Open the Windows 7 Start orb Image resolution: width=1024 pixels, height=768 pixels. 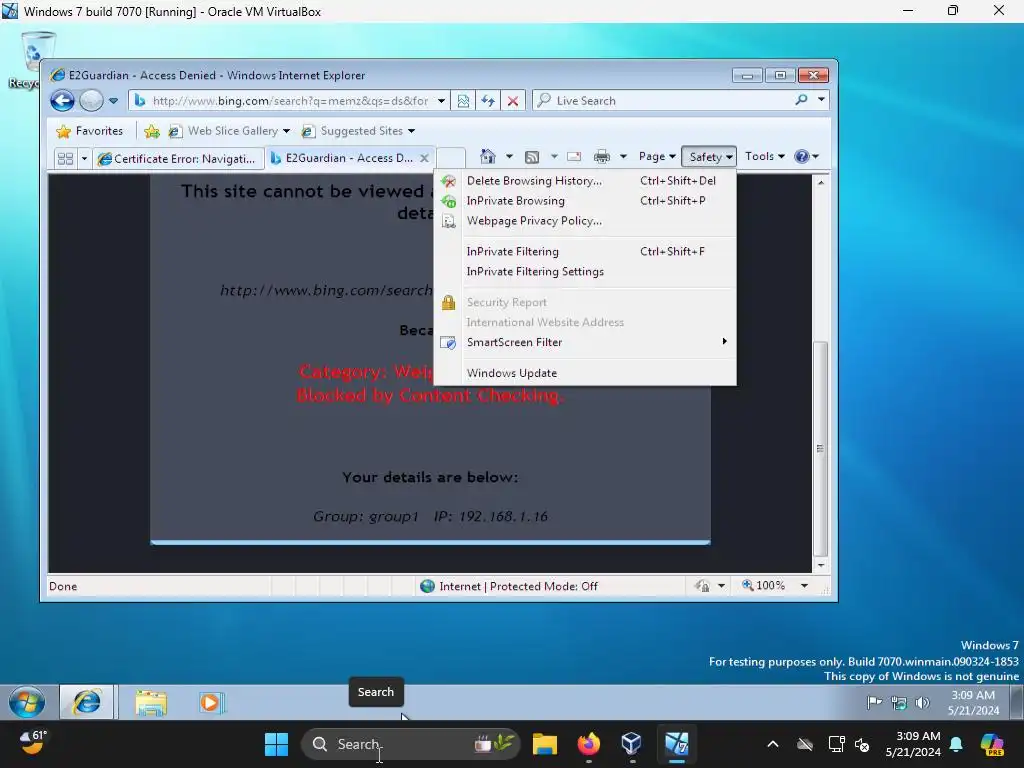click(x=27, y=703)
